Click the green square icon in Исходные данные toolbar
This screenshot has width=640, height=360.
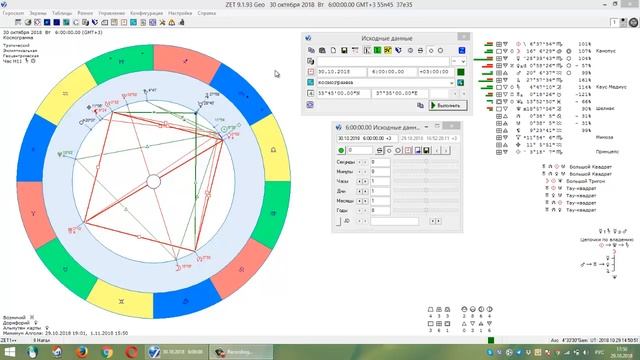377,50
